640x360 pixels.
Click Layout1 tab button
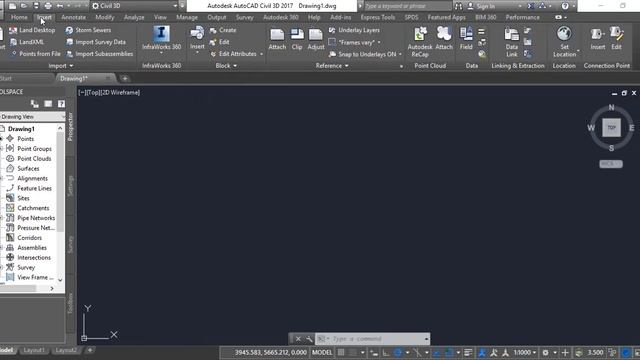(x=33, y=350)
